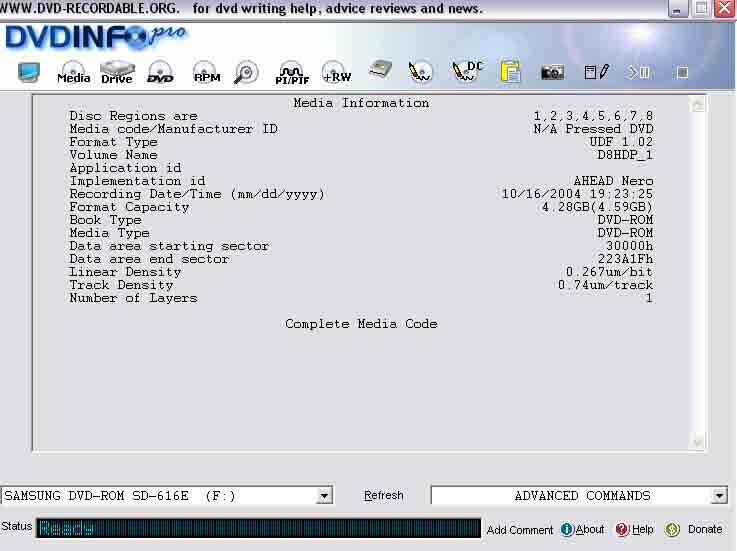Click the Donate link

(705, 529)
